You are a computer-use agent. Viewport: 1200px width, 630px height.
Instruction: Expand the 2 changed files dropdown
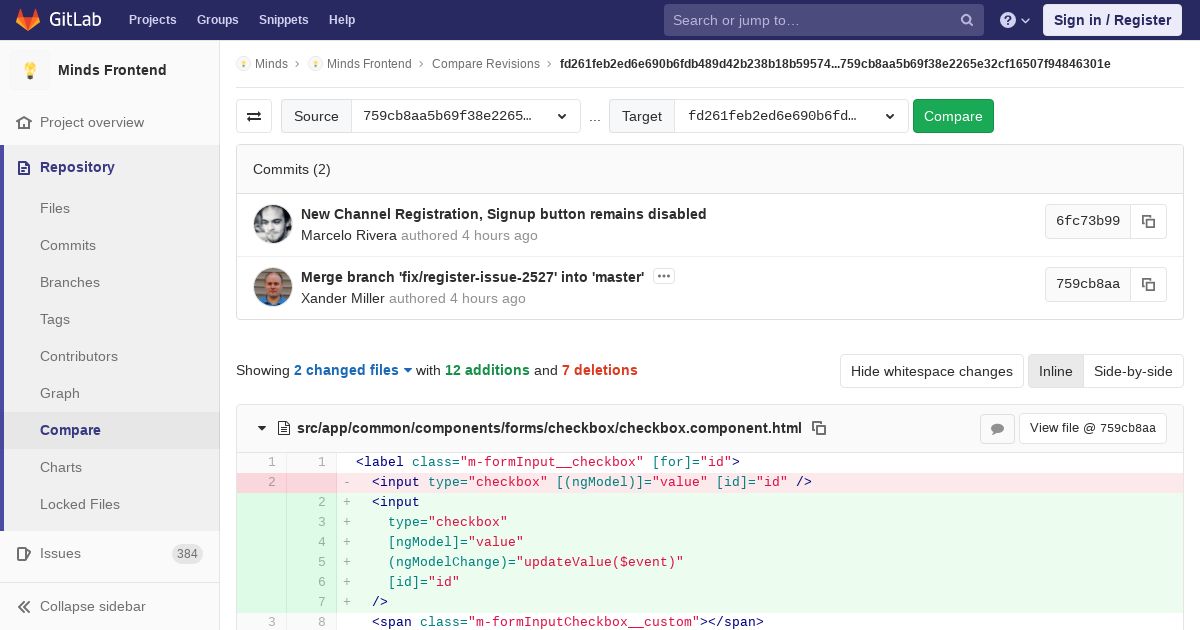click(353, 370)
